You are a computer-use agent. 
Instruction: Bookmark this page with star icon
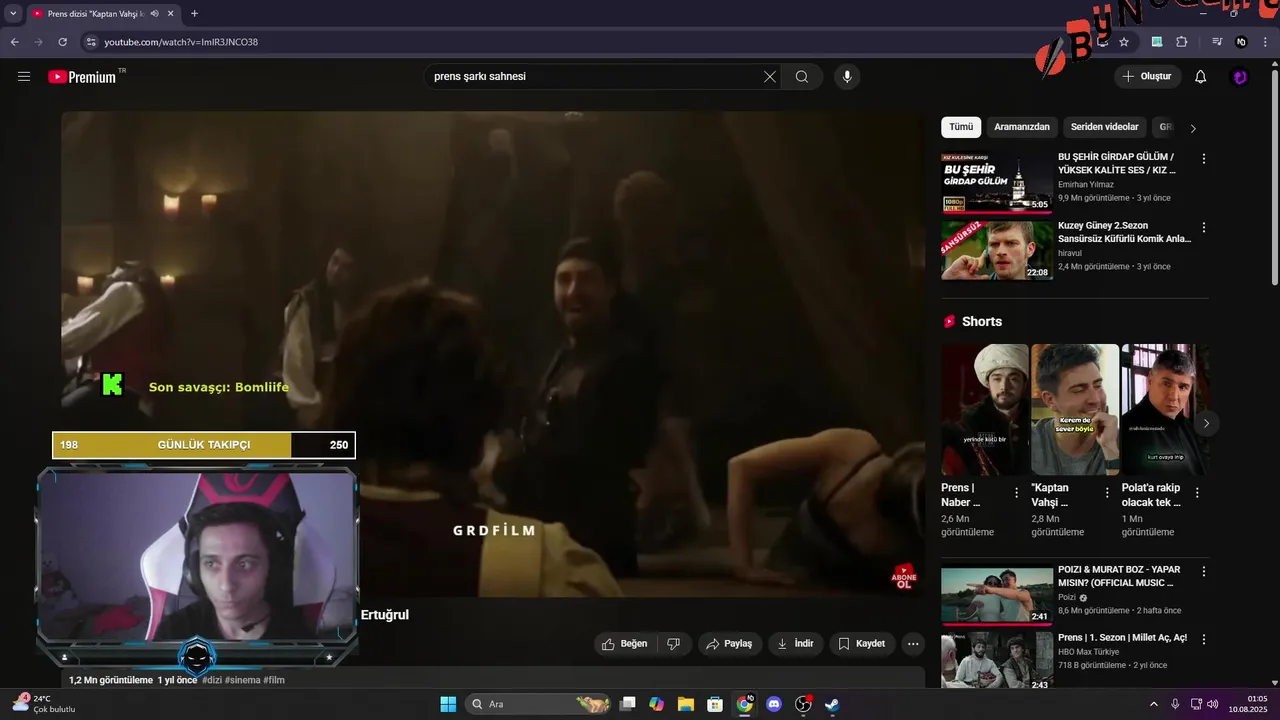[x=1124, y=42]
